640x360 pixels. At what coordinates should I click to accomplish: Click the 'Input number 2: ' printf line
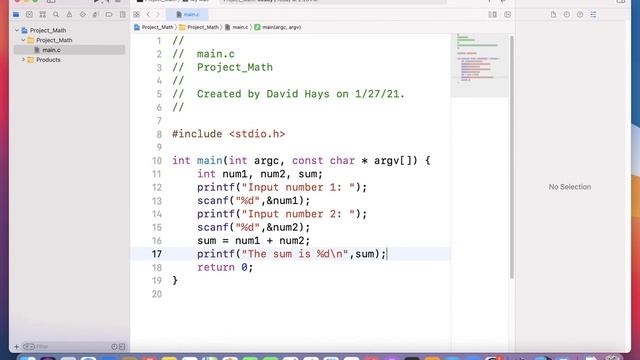(x=282, y=214)
